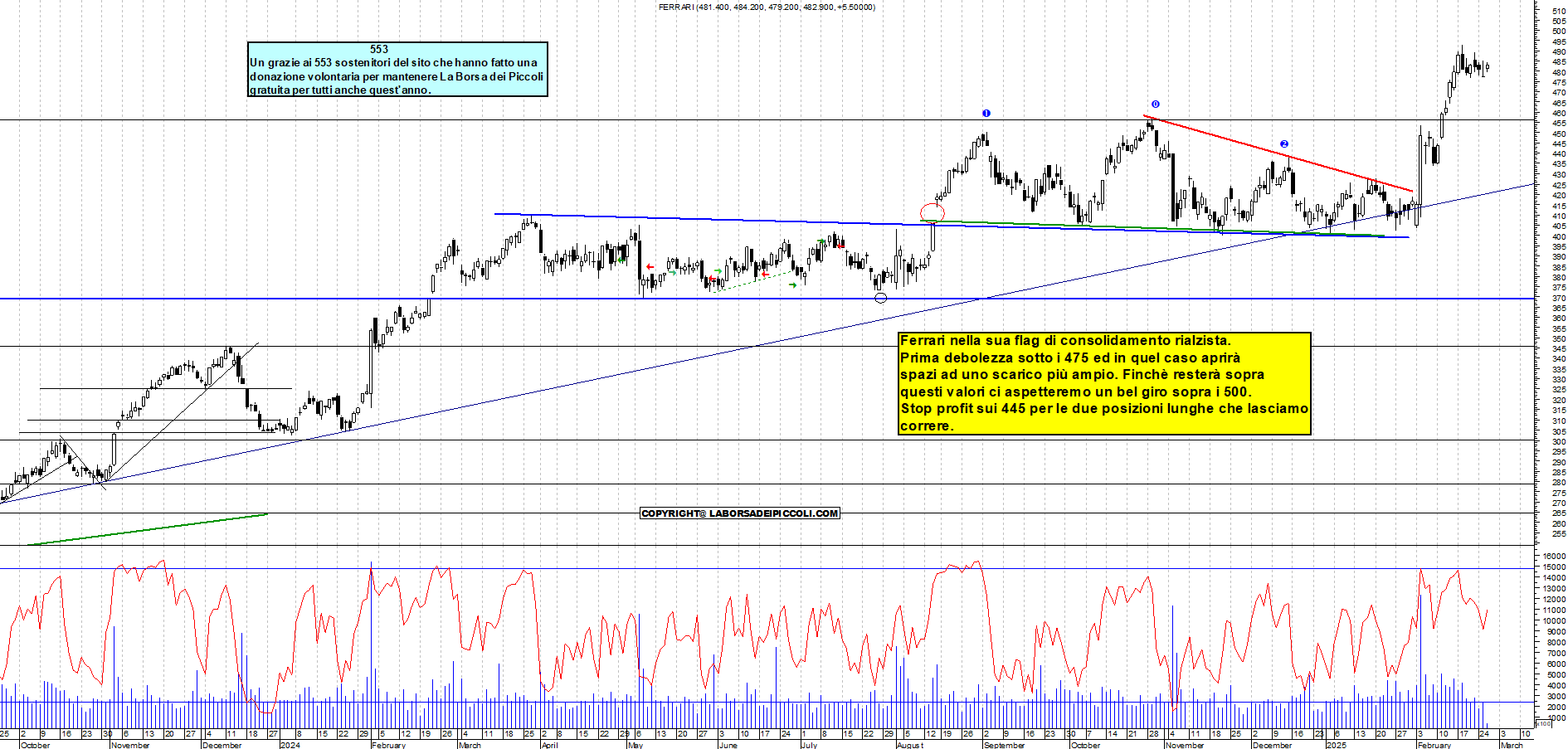Click the red ellipse breakout marker

933,212
